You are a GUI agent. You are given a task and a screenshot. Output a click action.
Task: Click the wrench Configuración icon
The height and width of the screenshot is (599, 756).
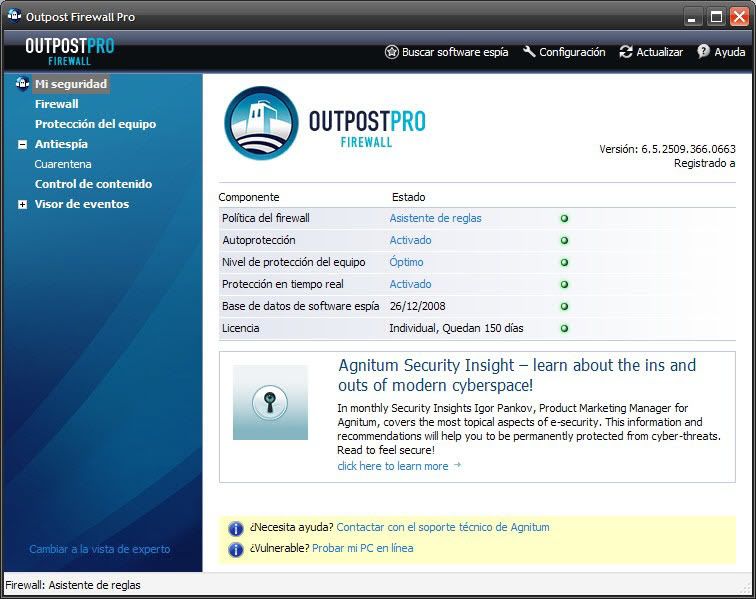(x=529, y=52)
